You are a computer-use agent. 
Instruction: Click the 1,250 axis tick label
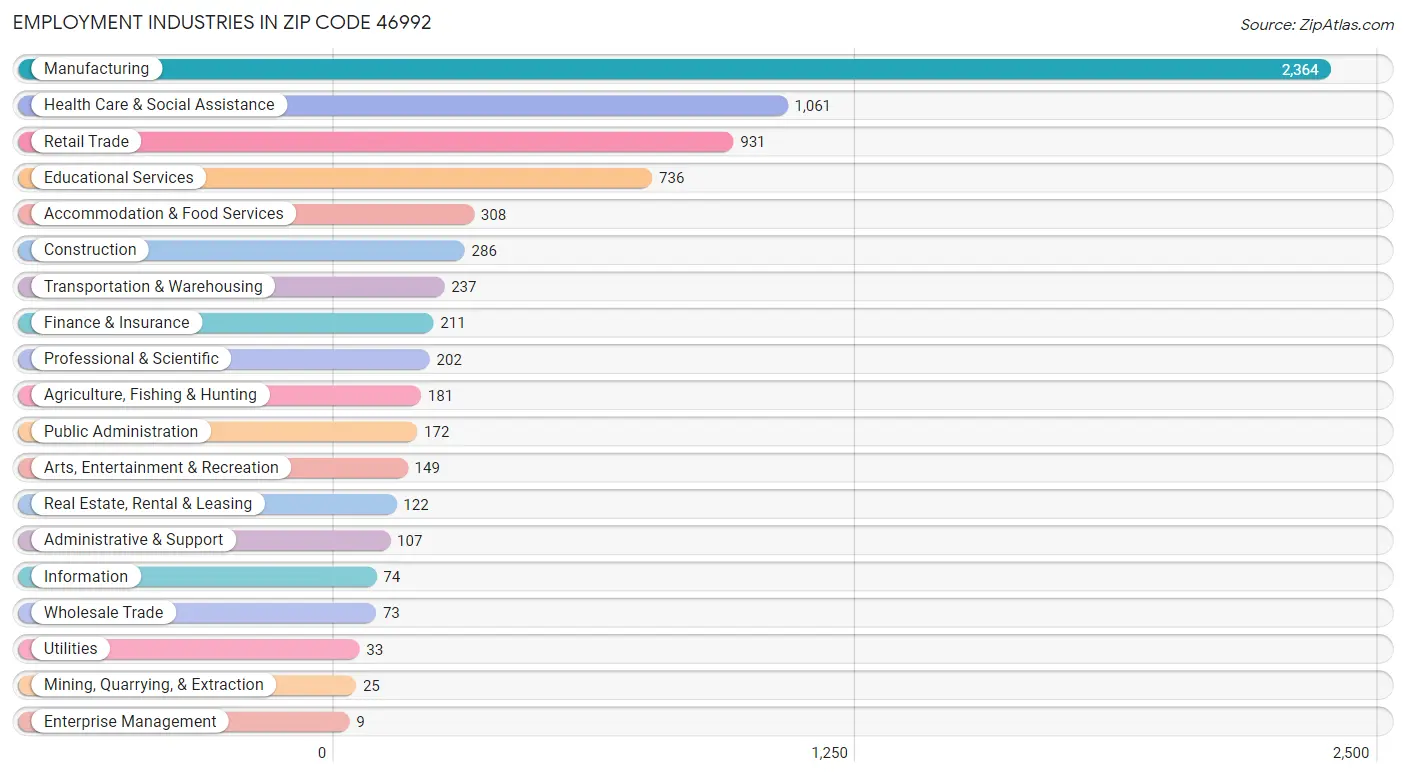click(830, 753)
